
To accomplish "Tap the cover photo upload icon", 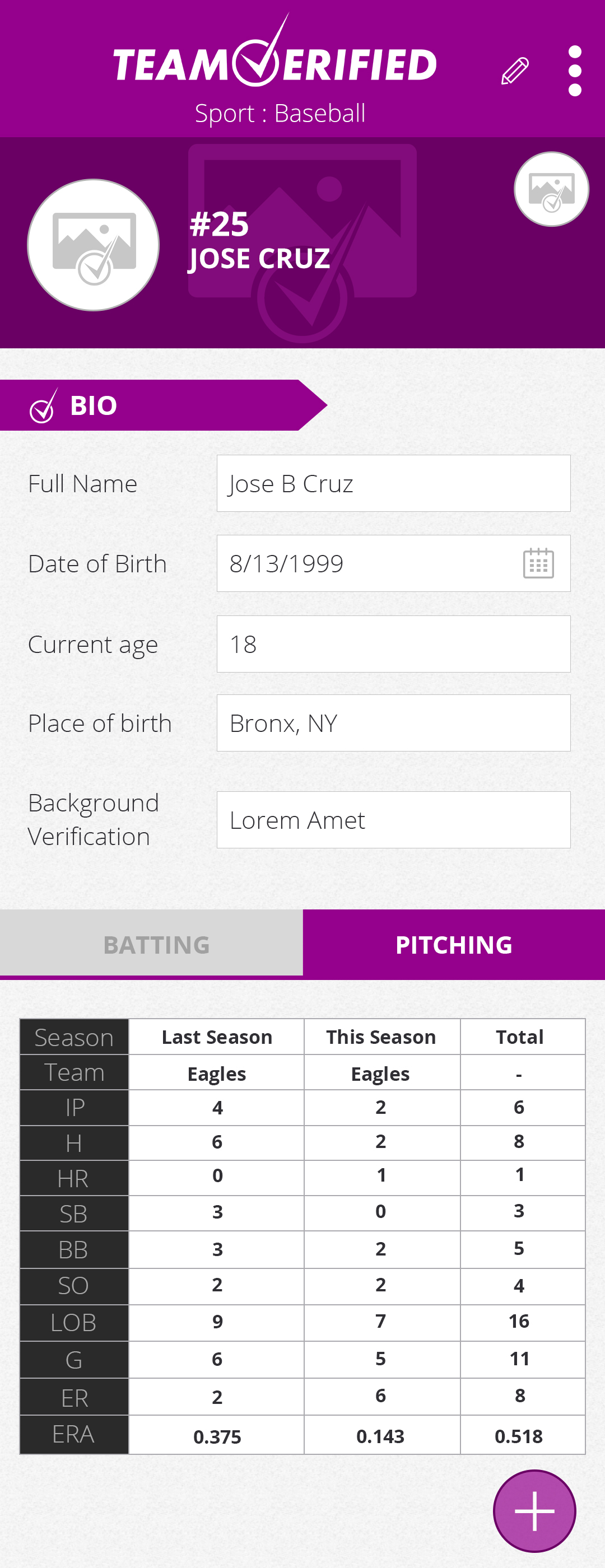I will click(x=551, y=189).
